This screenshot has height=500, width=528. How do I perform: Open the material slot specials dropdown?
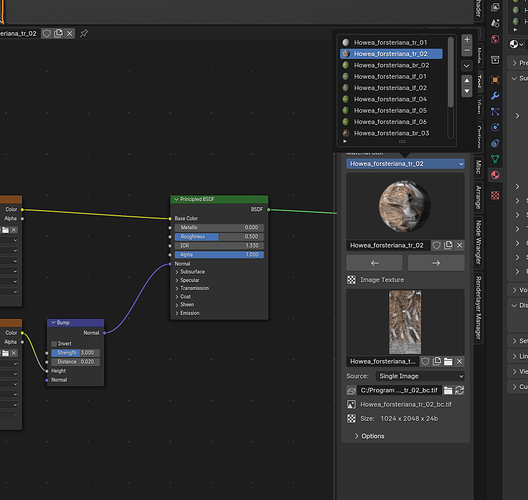pyautogui.click(x=467, y=66)
